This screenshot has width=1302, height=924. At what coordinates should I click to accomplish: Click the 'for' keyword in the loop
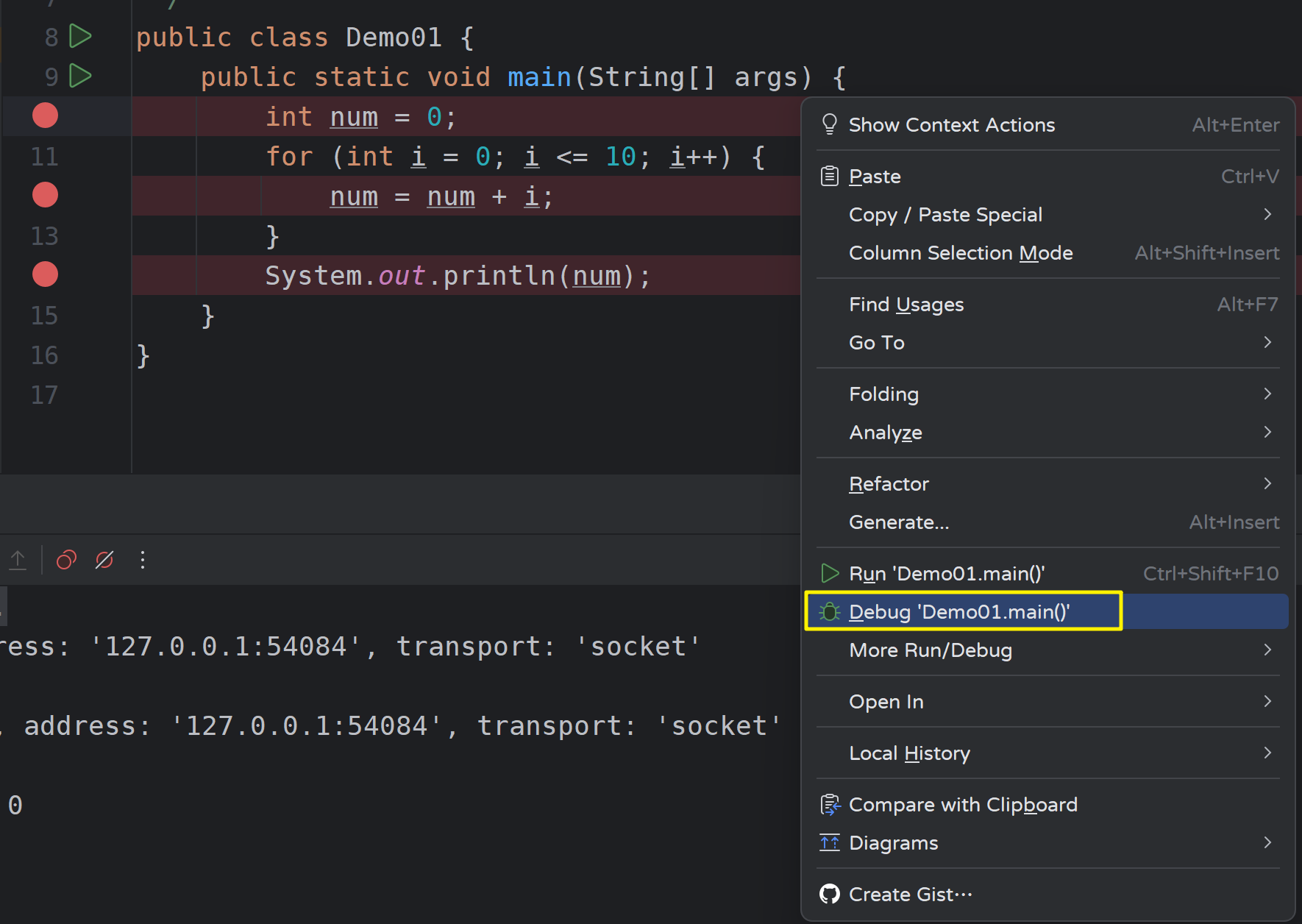pyautogui.click(x=289, y=157)
